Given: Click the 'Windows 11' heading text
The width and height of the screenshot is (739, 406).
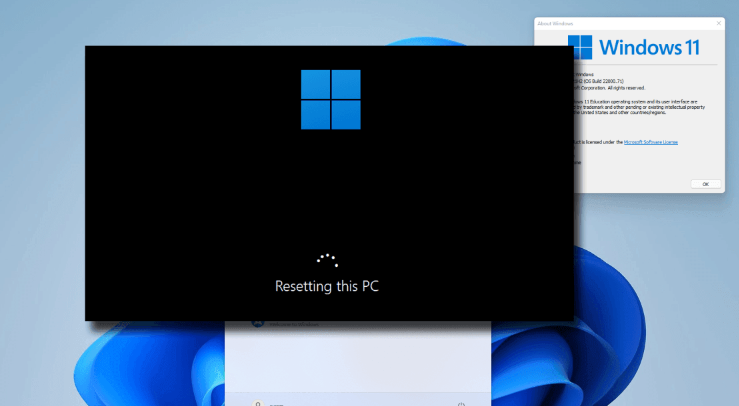Looking at the screenshot, I should [x=649, y=48].
